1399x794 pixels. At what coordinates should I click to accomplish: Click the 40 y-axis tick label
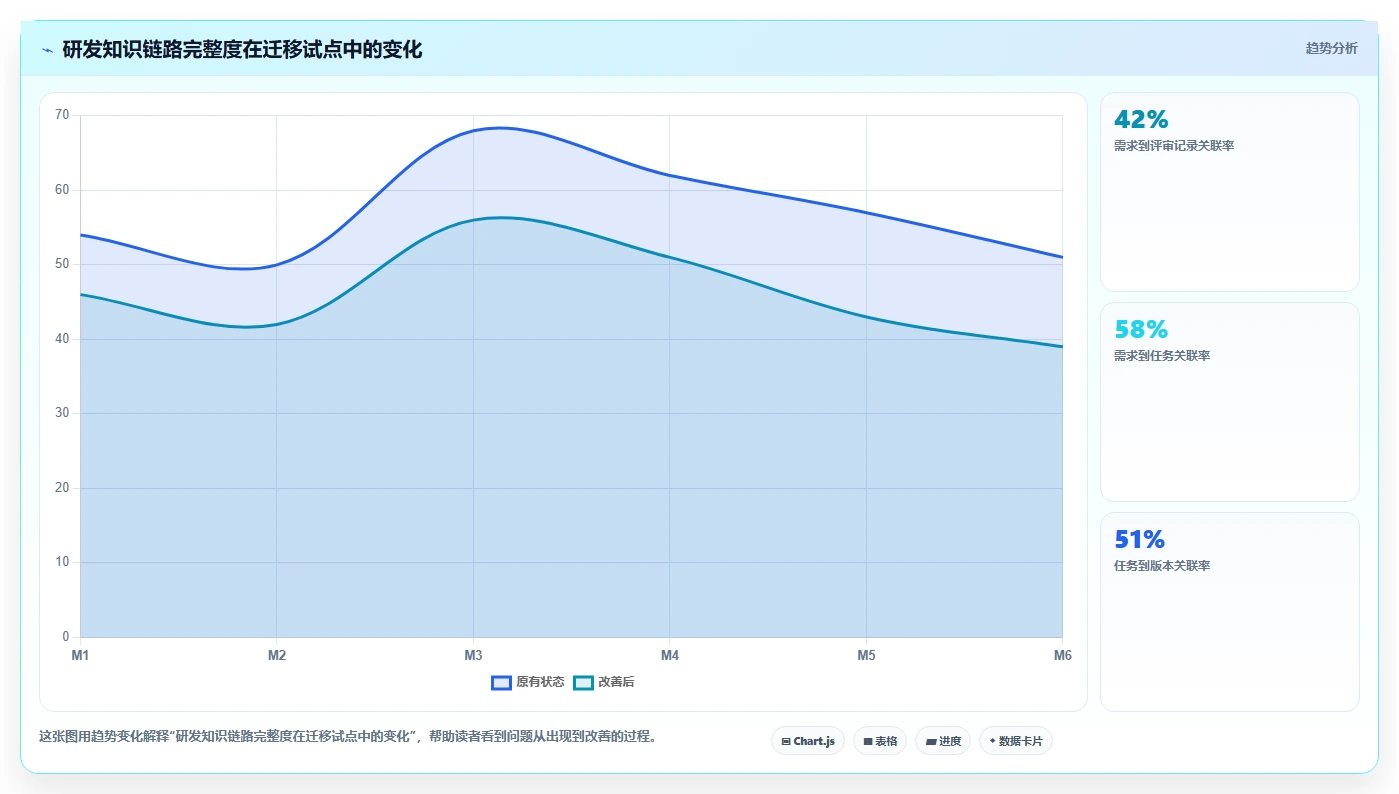point(62,339)
